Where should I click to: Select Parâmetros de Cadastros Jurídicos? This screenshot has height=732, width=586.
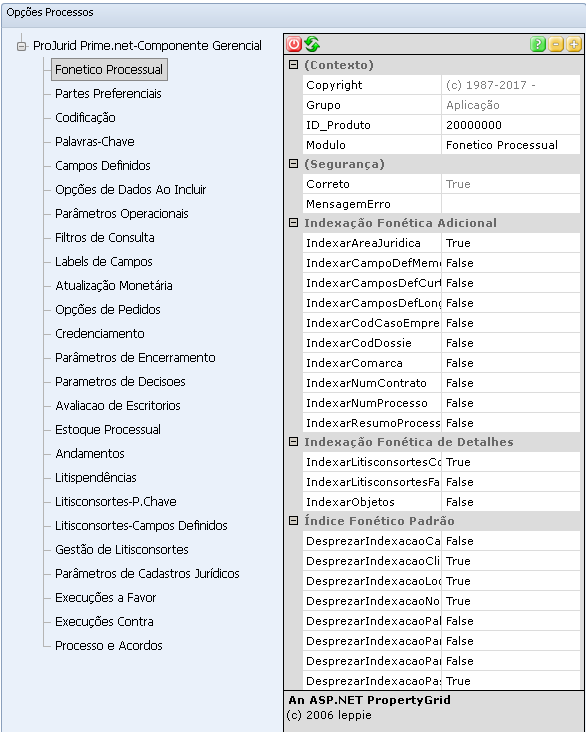click(x=147, y=574)
